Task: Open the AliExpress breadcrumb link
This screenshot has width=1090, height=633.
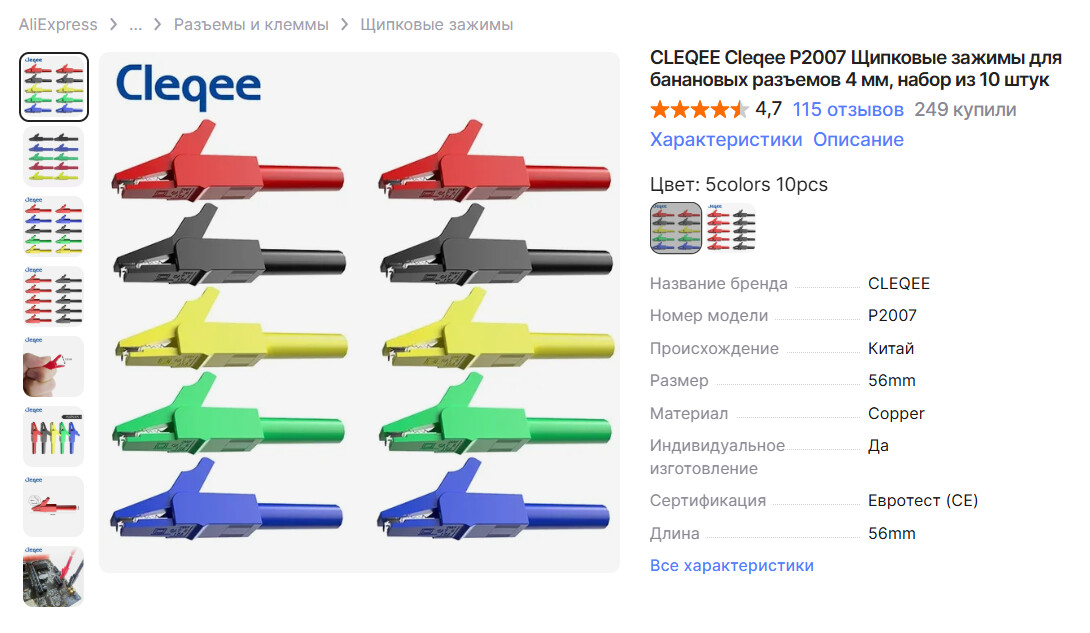Action: (x=58, y=25)
